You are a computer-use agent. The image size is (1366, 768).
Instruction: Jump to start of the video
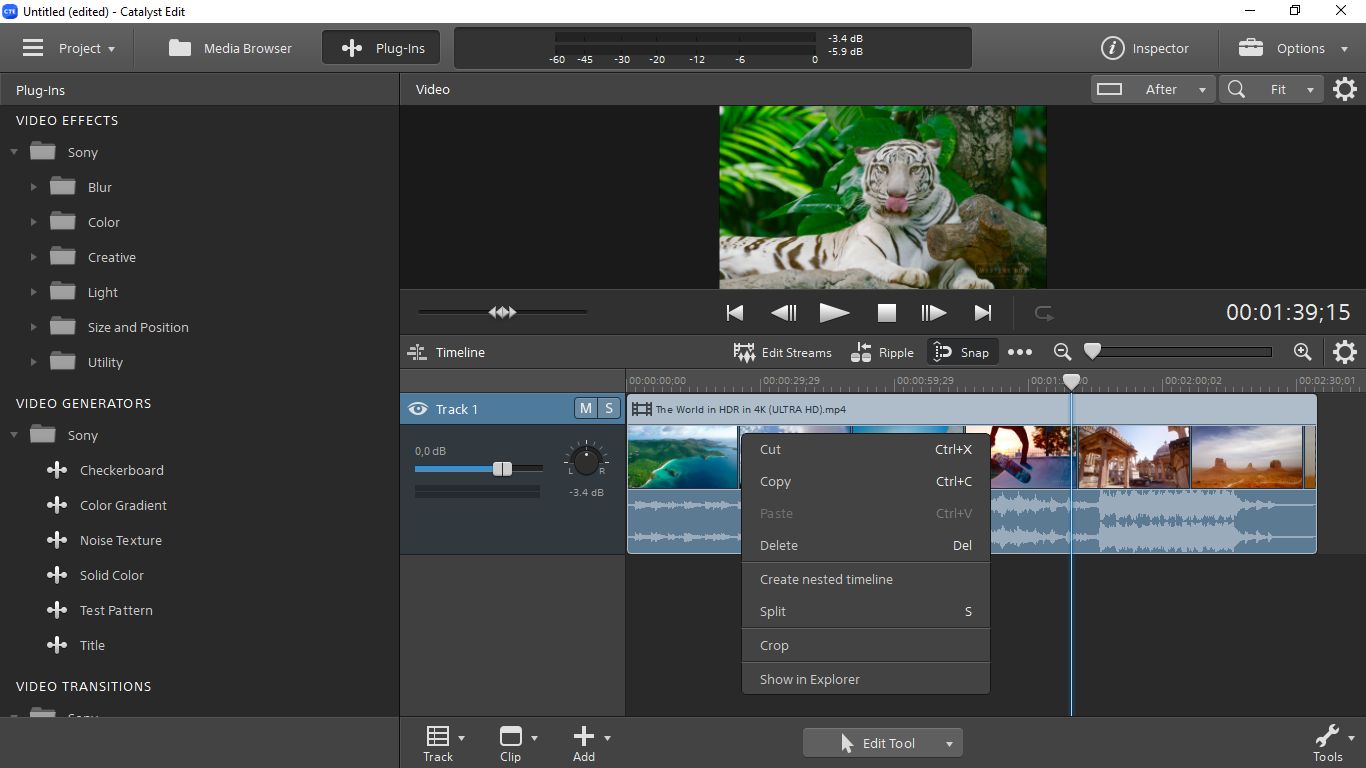735,313
